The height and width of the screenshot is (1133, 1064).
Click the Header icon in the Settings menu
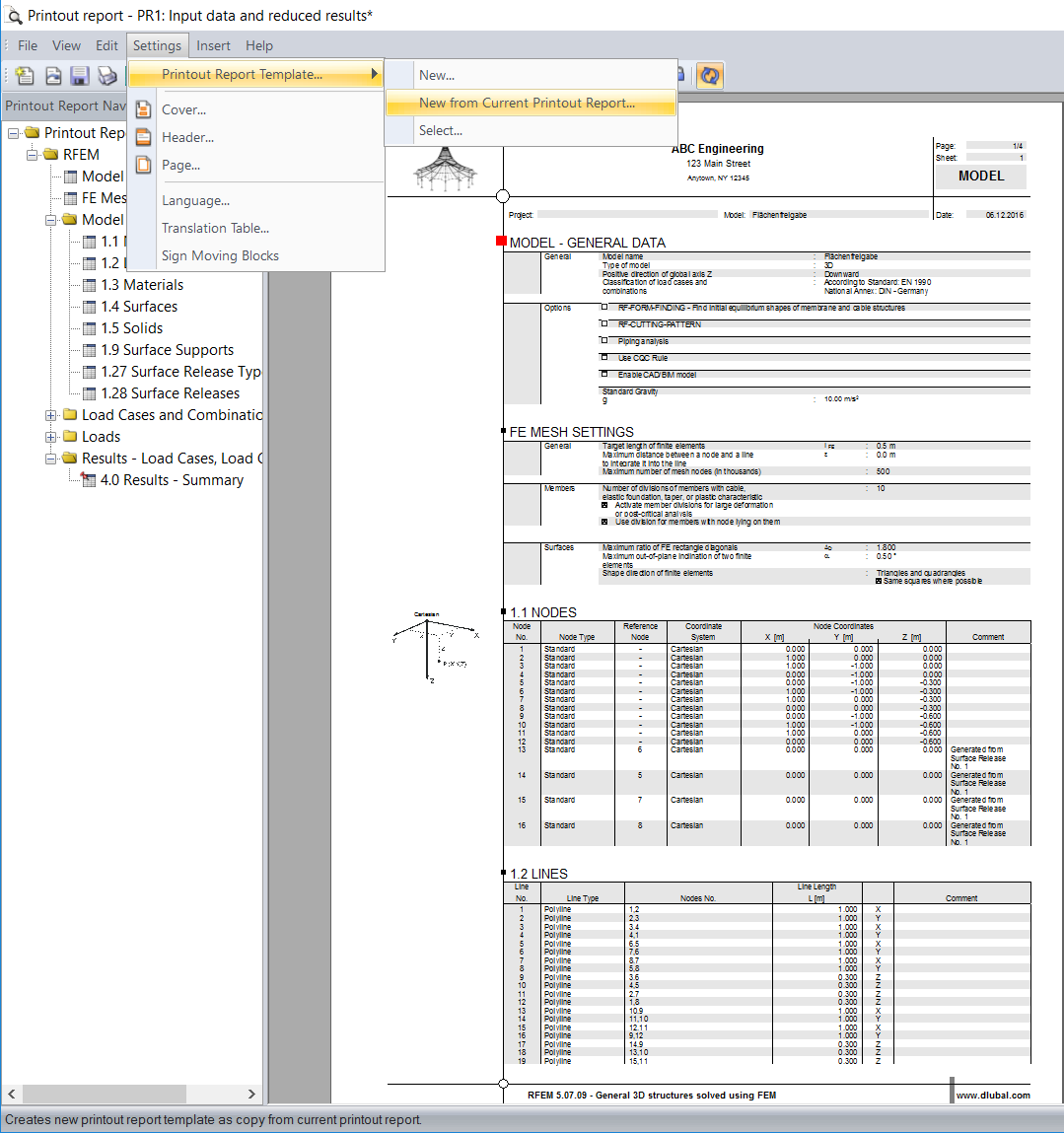142,137
